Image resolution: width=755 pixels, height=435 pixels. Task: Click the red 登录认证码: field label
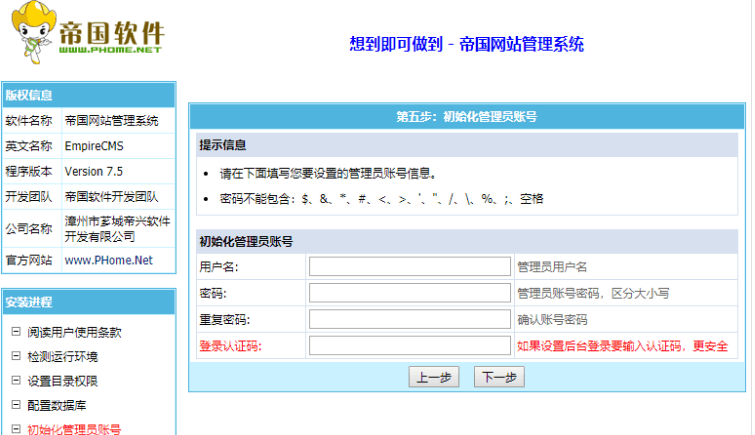tap(231, 346)
